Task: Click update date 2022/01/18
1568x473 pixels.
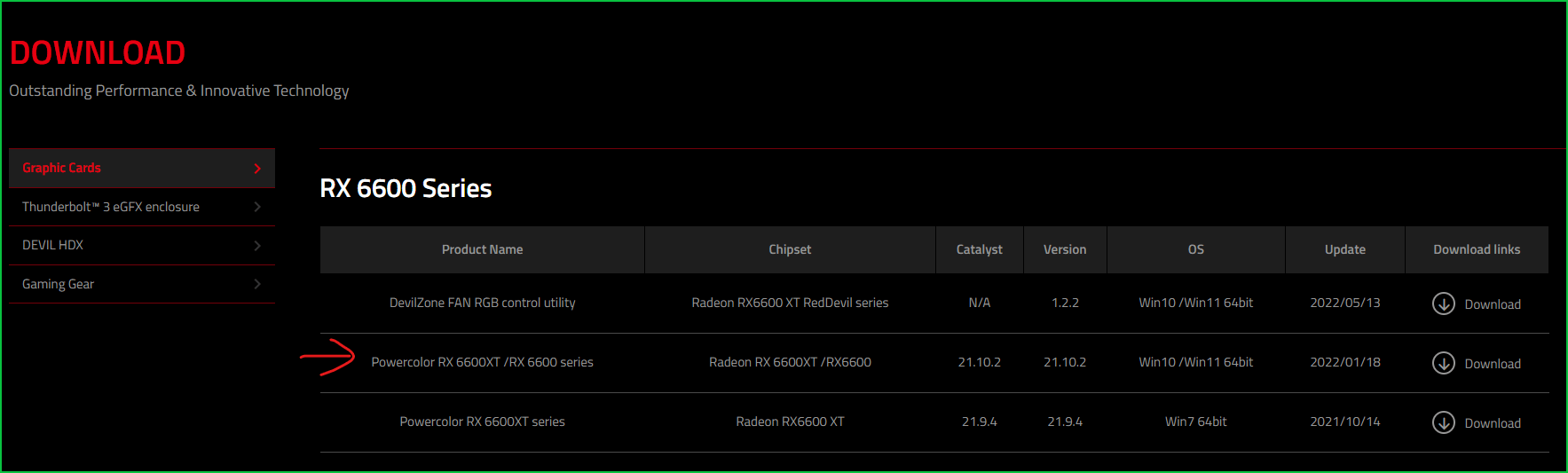Action: 1345,362
